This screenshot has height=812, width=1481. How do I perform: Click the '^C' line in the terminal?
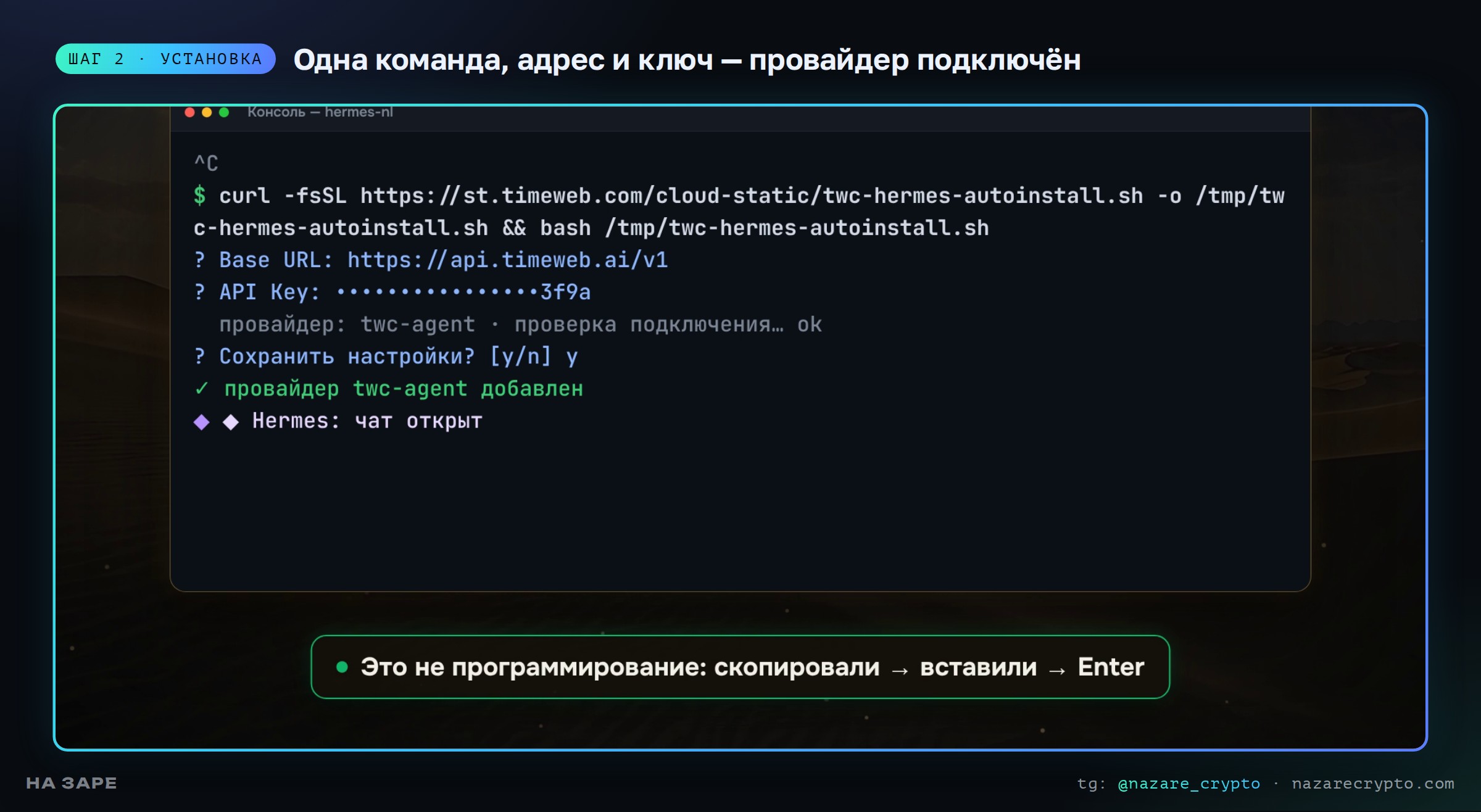[206, 164]
